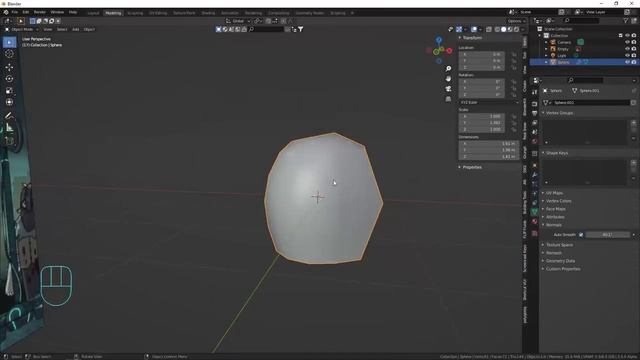Click the zoom view magnifier icon
The height and width of the screenshot is (360, 640).
coord(448,69)
